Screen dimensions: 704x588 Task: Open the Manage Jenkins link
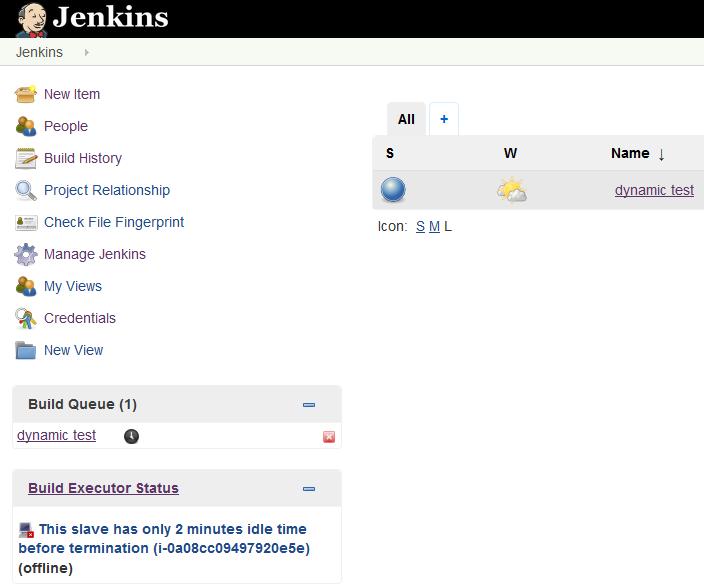[95, 255]
